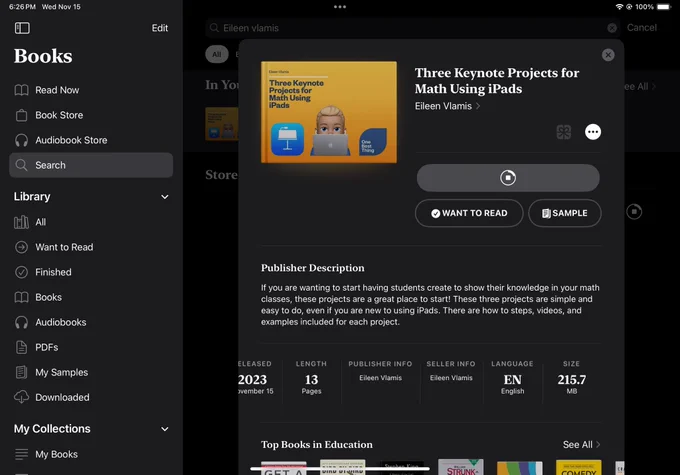Click the Finished checkmark circle icon
Image resolution: width=680 pixels, height=475 pixels.
pos(21,272)
